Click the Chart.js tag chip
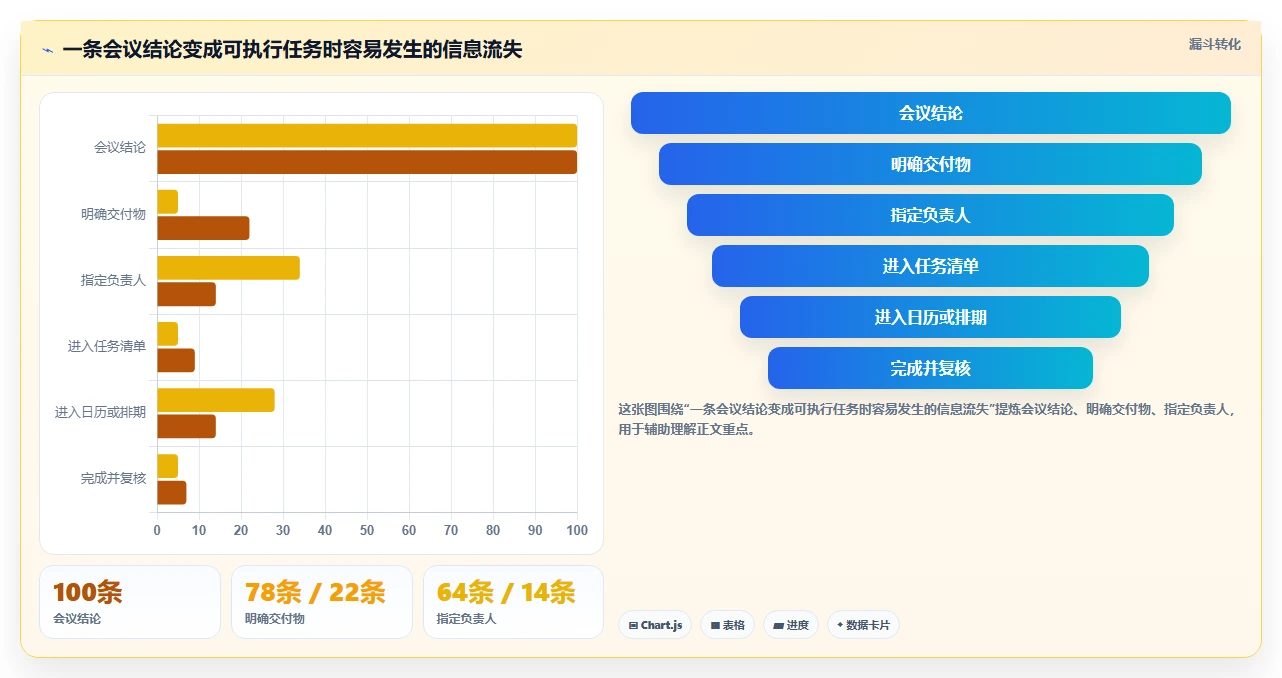 click(x=655, y=625)
